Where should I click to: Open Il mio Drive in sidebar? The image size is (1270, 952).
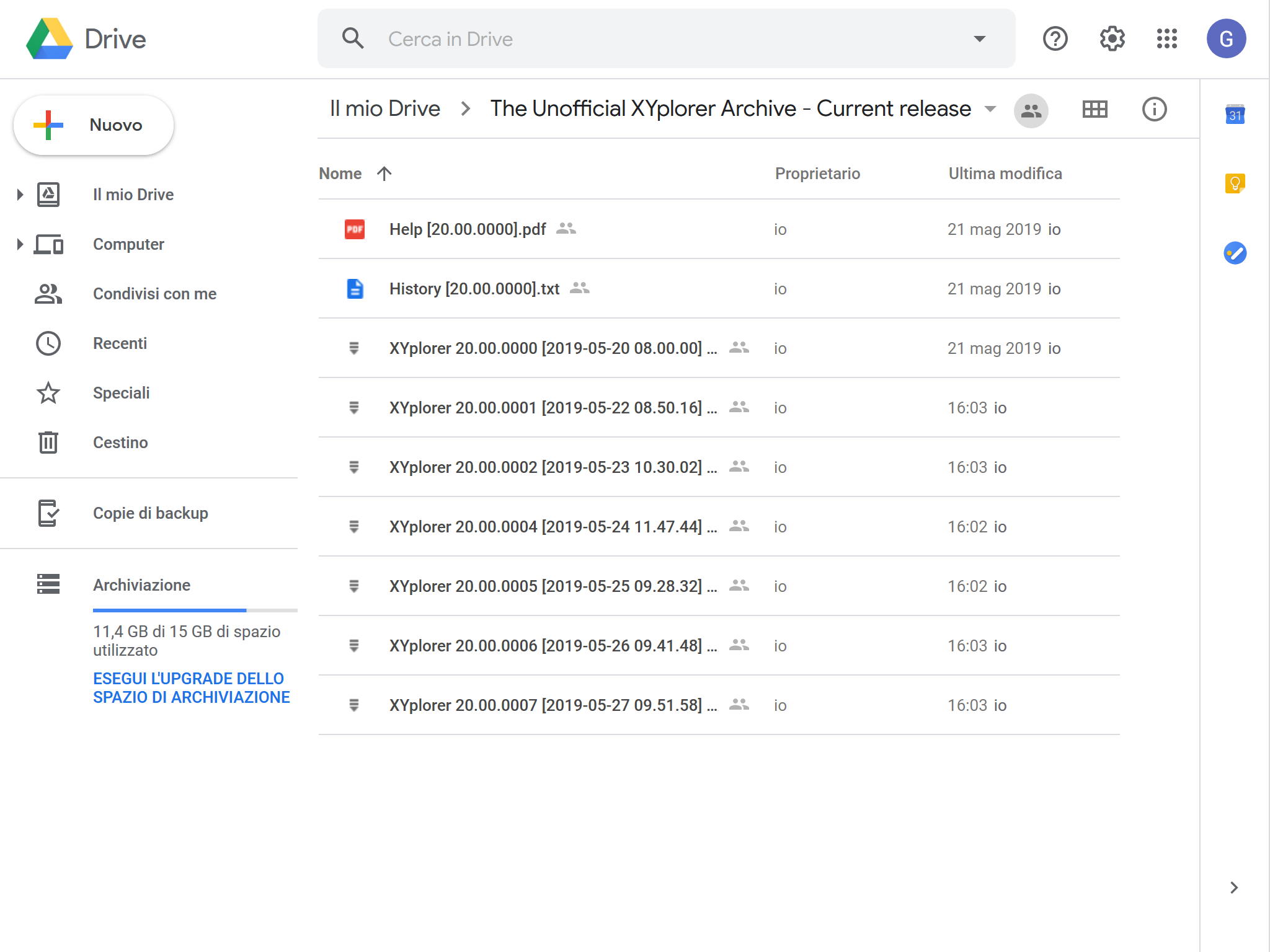pyautogui.click(x=133, y=195)
